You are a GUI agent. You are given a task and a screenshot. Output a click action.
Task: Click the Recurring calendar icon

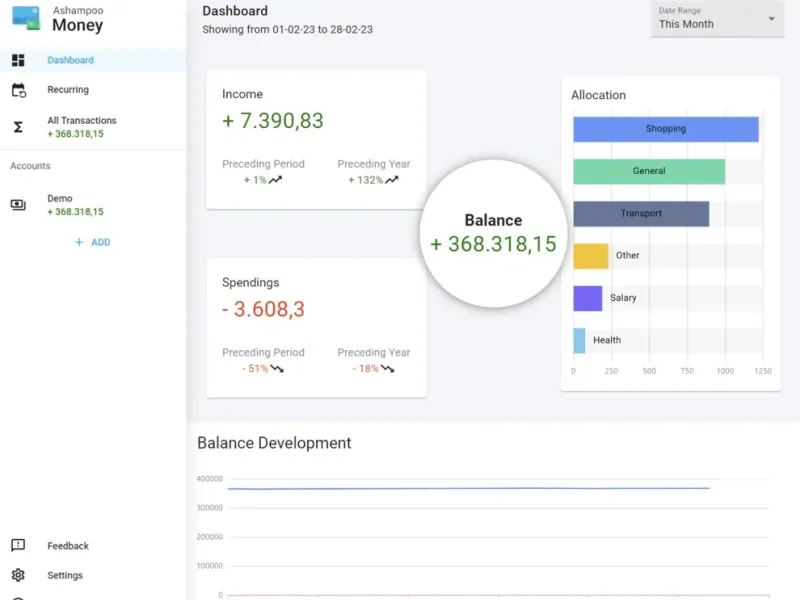[18, 90]
